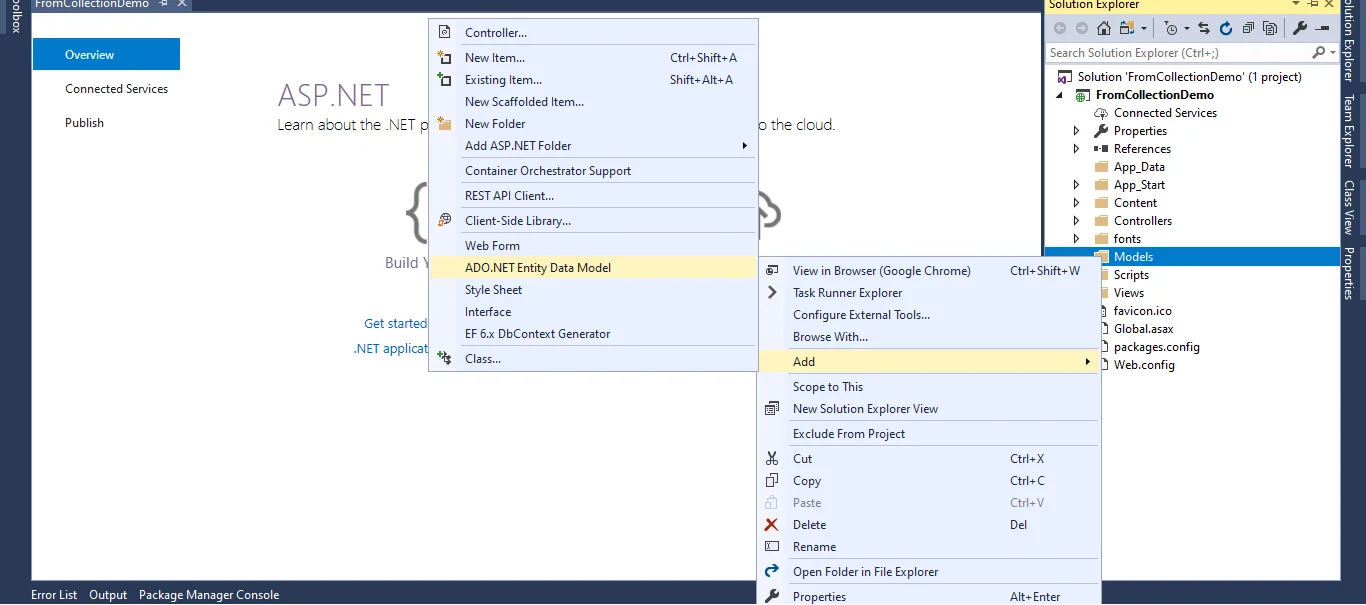
Task: Choose Client-Side Library... entry
Action: tap(593, 221)
